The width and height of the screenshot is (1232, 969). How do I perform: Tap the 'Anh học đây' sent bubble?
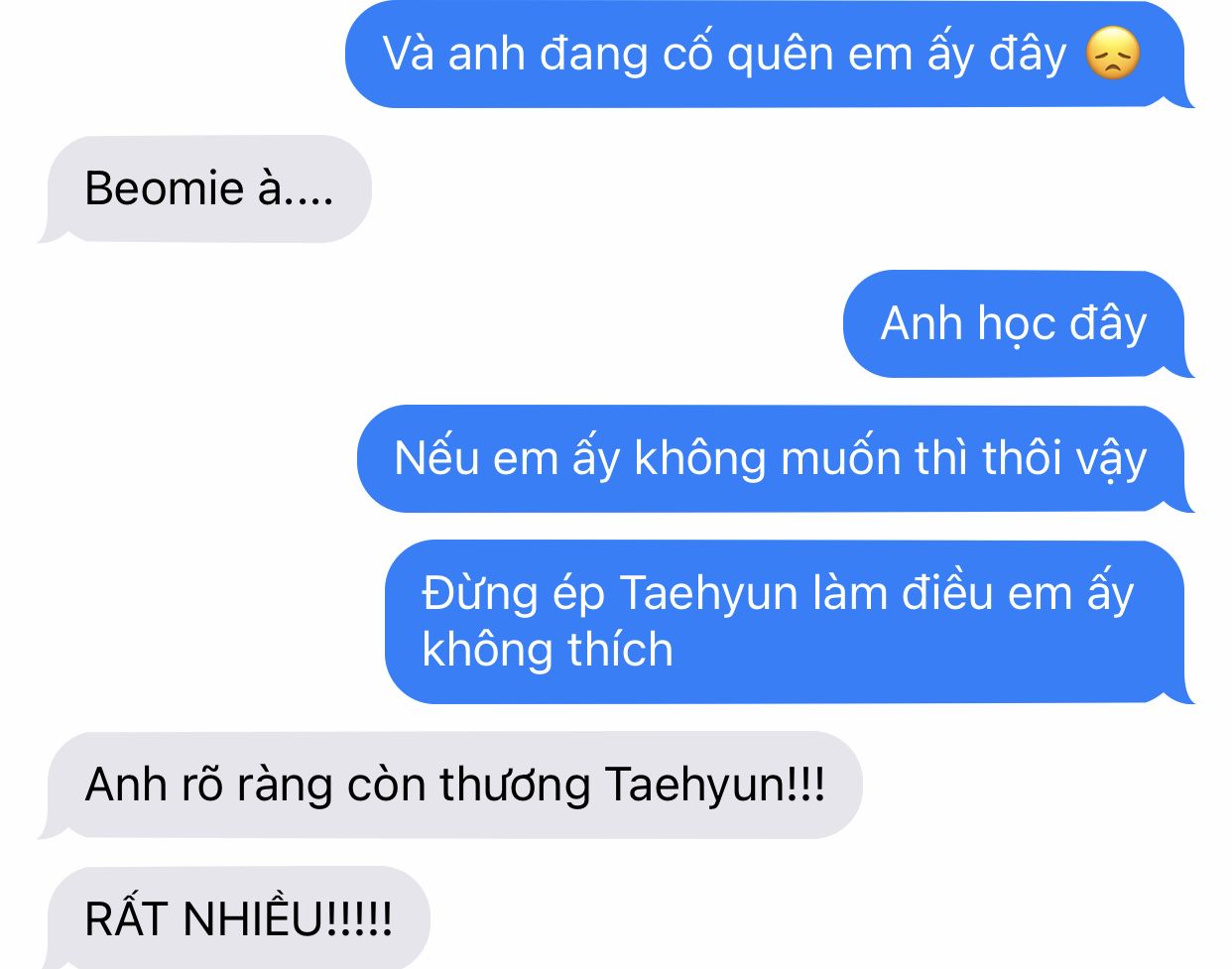pos(1018,323)
